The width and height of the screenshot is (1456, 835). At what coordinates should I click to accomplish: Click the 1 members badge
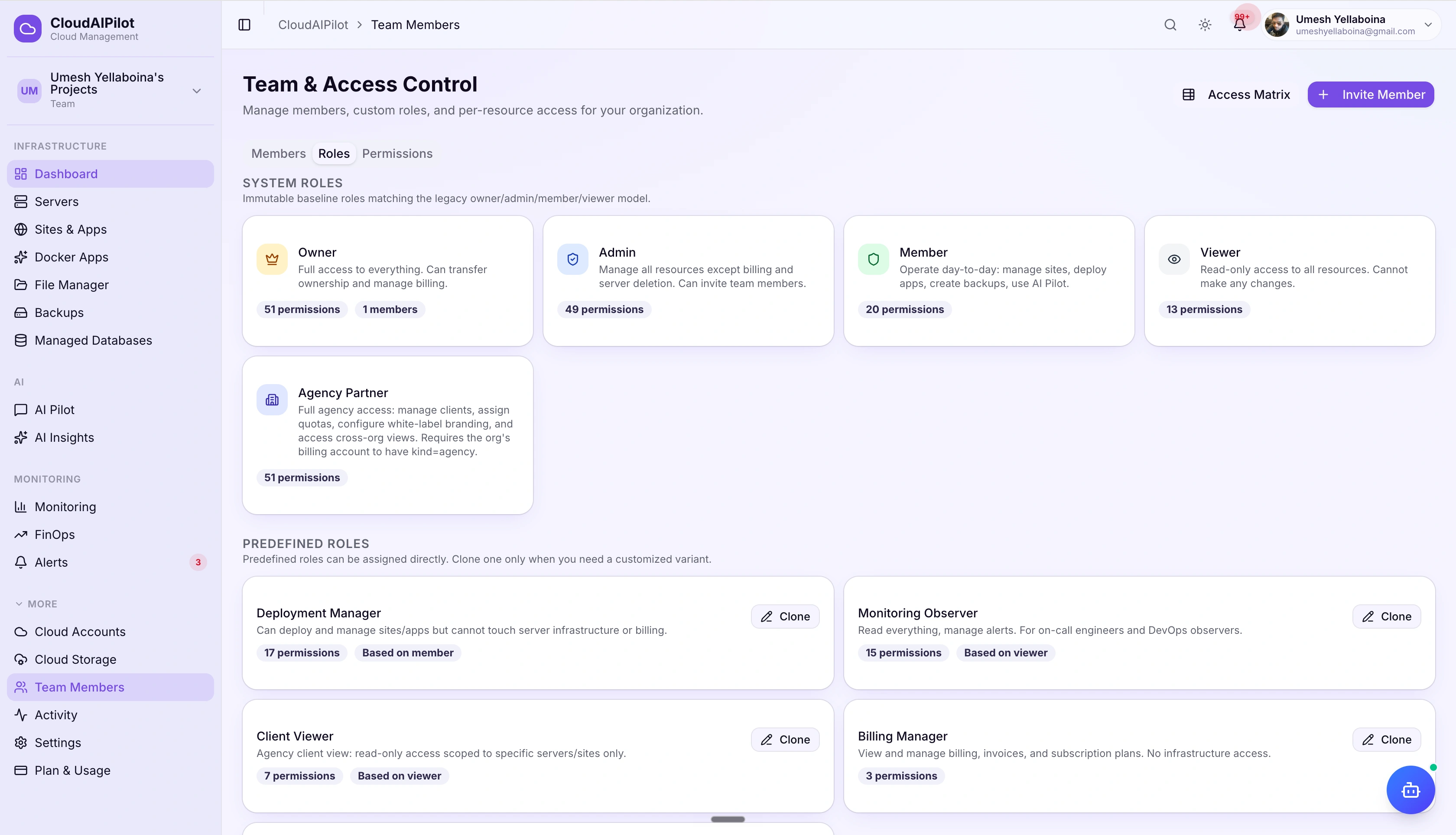pyautogui.click(x=390, y=310)
